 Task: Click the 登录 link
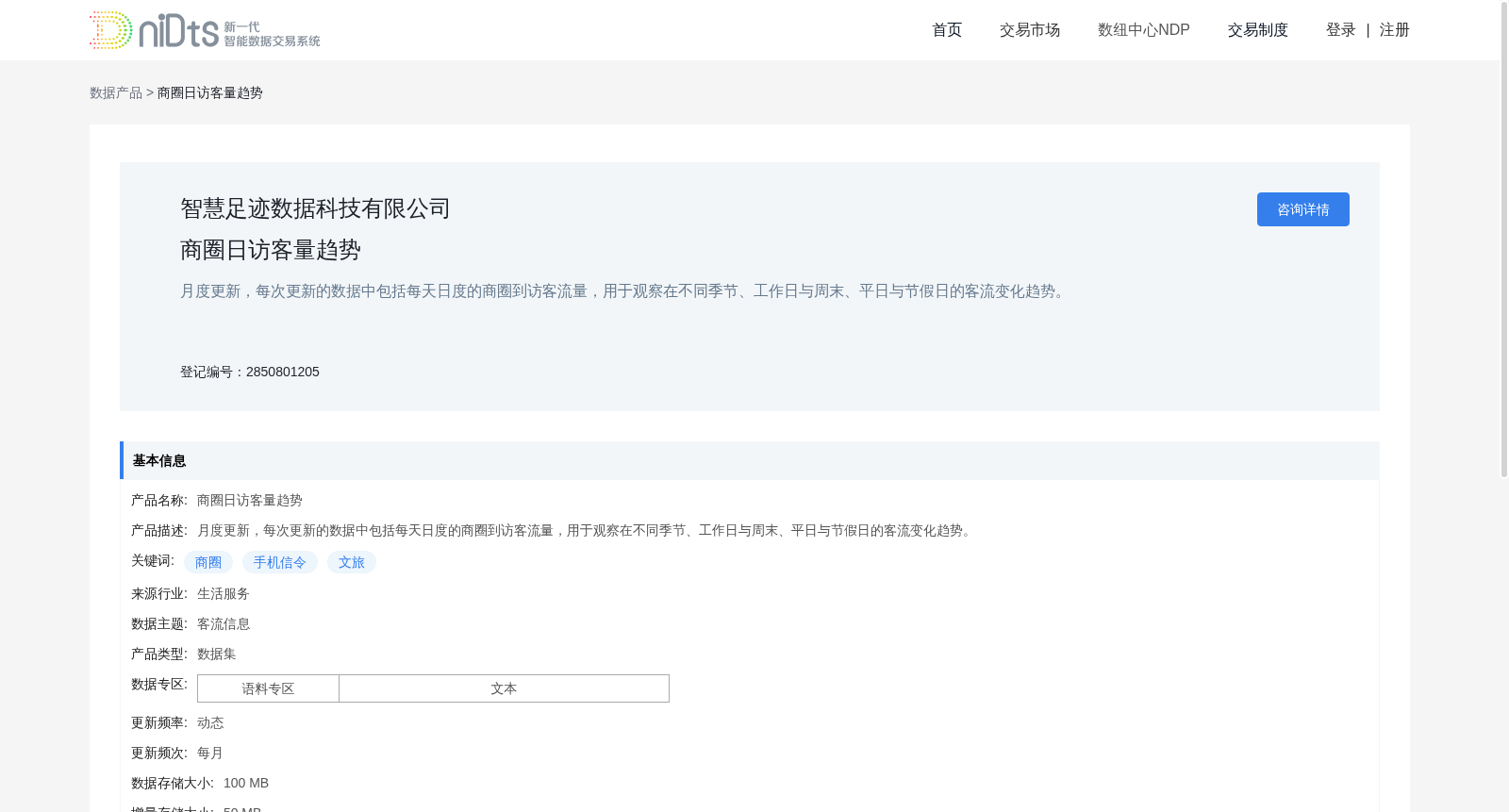tap(1341, 30)
